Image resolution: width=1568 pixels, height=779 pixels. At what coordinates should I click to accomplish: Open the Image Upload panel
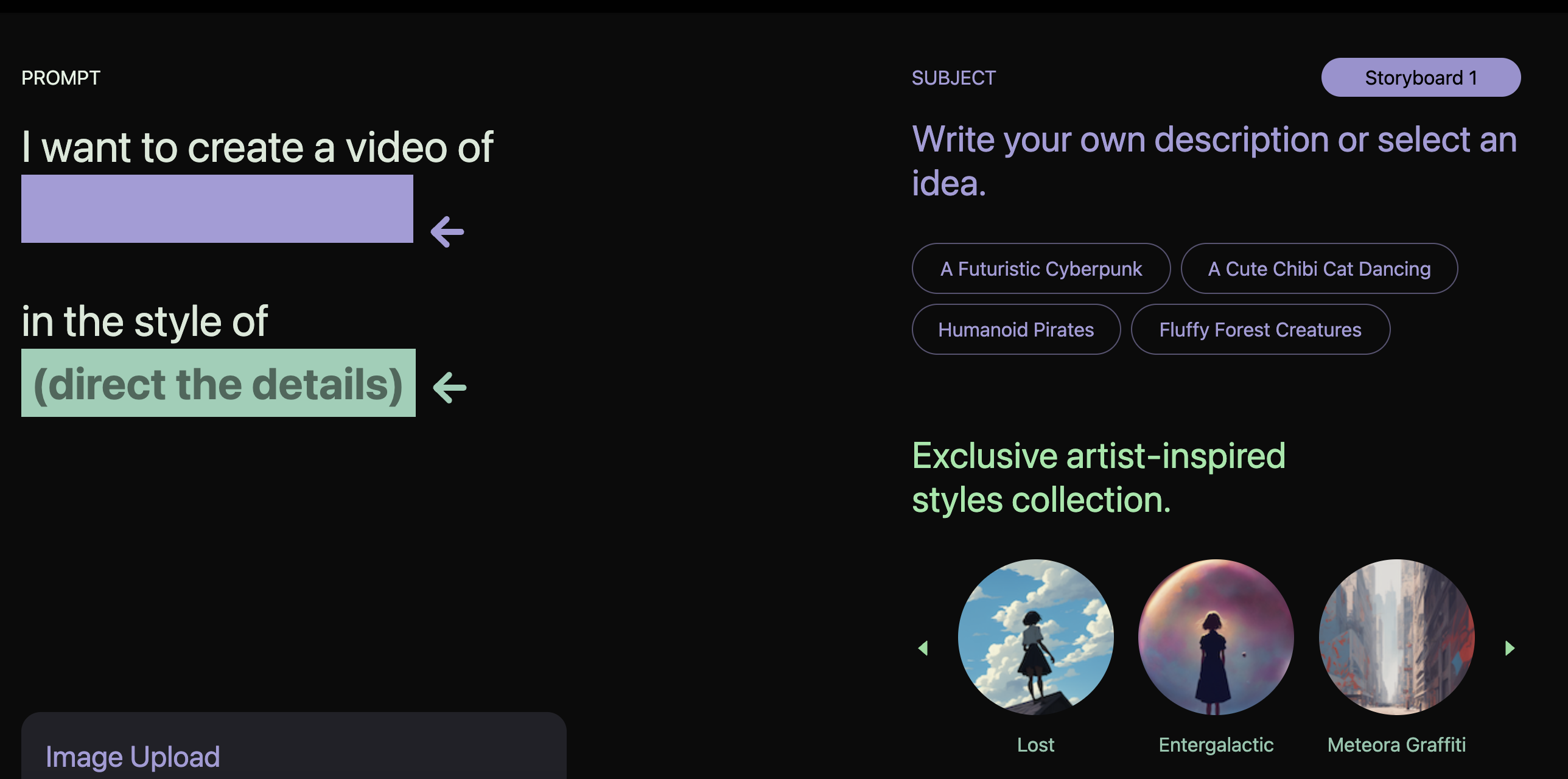pyautogui.click(x=133, y=756)
